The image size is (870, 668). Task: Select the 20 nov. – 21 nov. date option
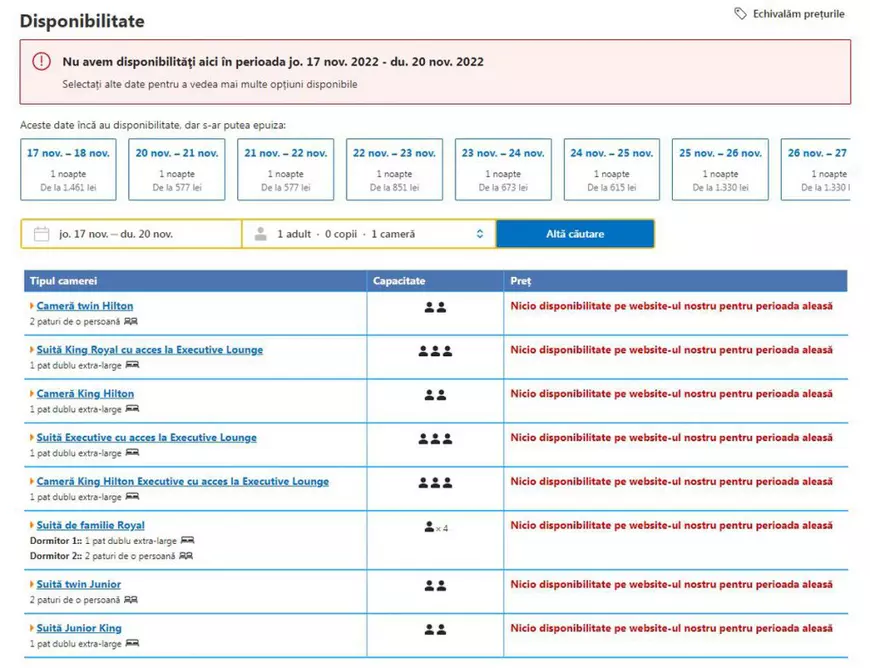coord(177,169)
